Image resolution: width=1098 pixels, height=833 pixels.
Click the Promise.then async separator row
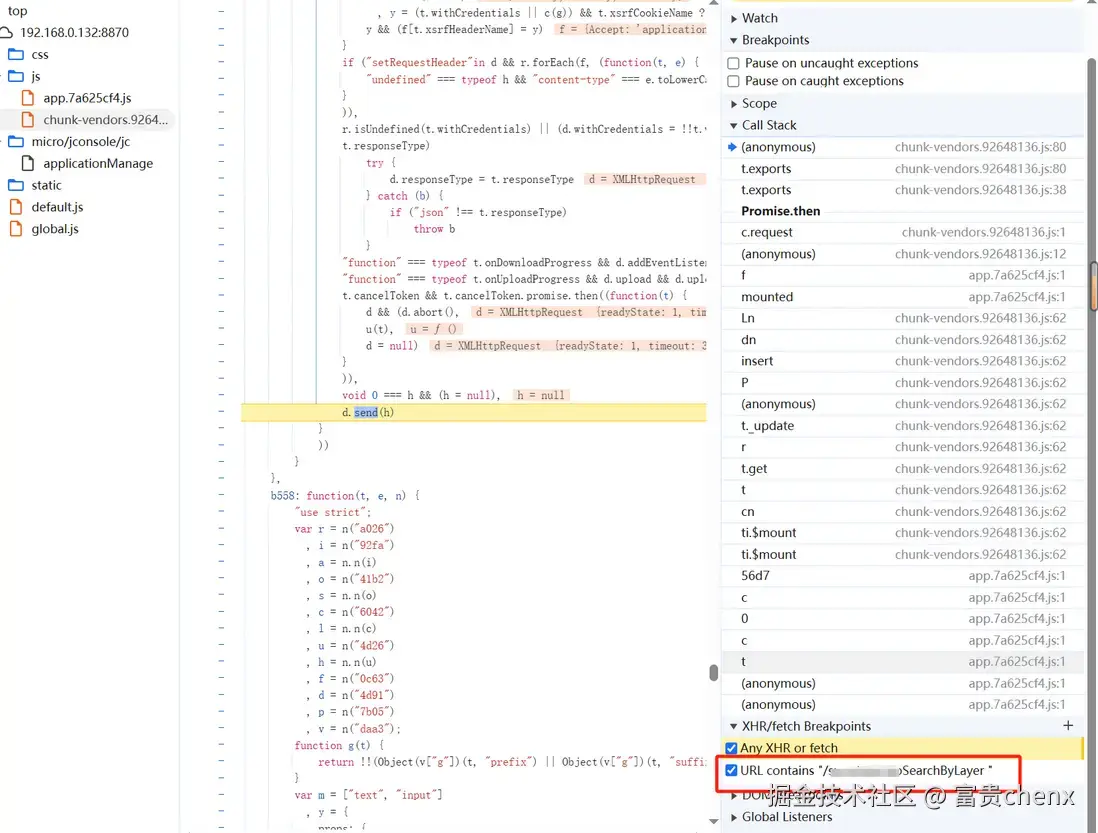tap(903, 211)
